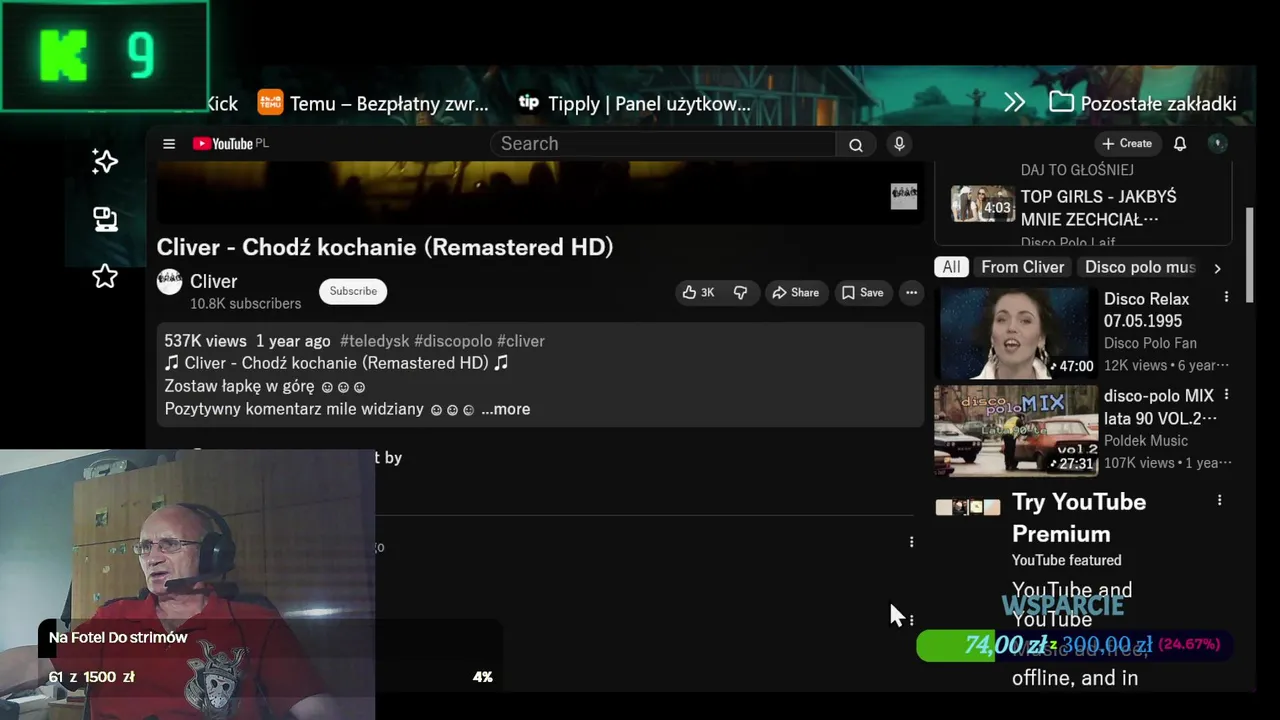Dislike the Cliver video
This screenshot has width=1280, height=720.
(740, 293)
